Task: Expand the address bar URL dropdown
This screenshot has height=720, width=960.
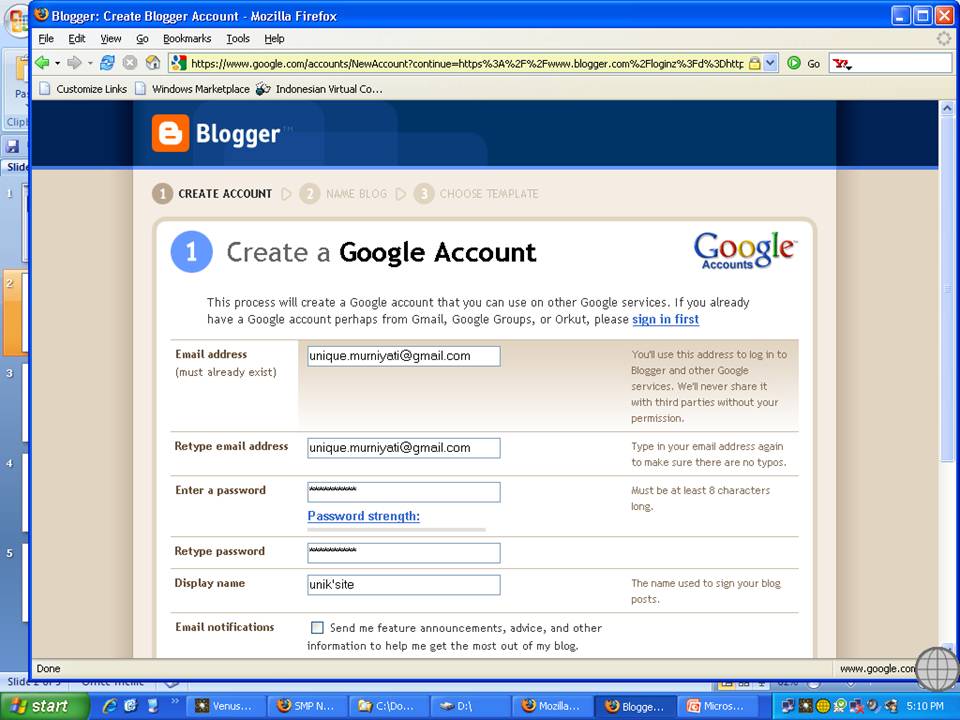Action: [771, 63]
